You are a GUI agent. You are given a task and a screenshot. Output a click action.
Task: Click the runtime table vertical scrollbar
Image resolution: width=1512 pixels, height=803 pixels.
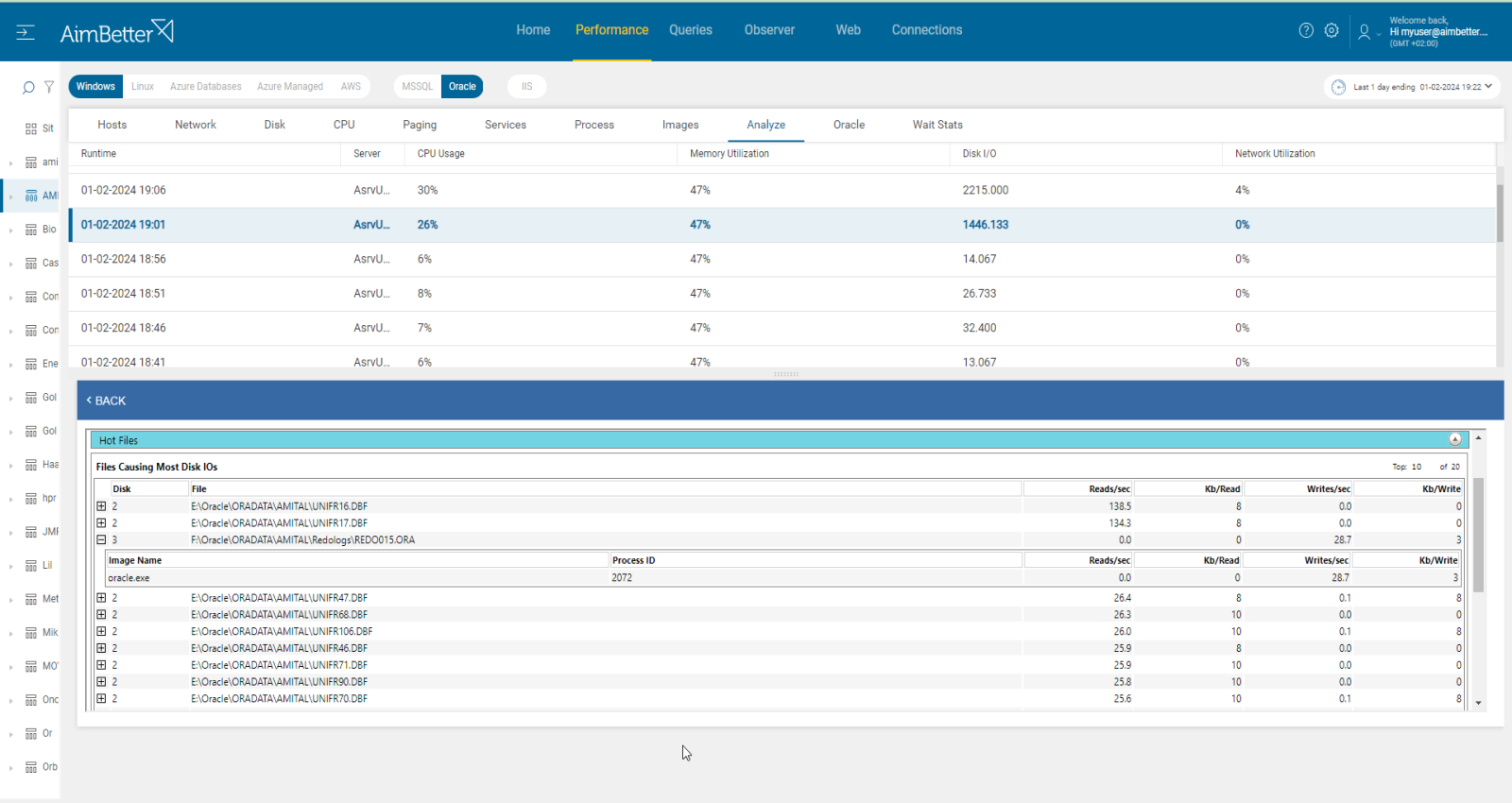(1500, 213)
